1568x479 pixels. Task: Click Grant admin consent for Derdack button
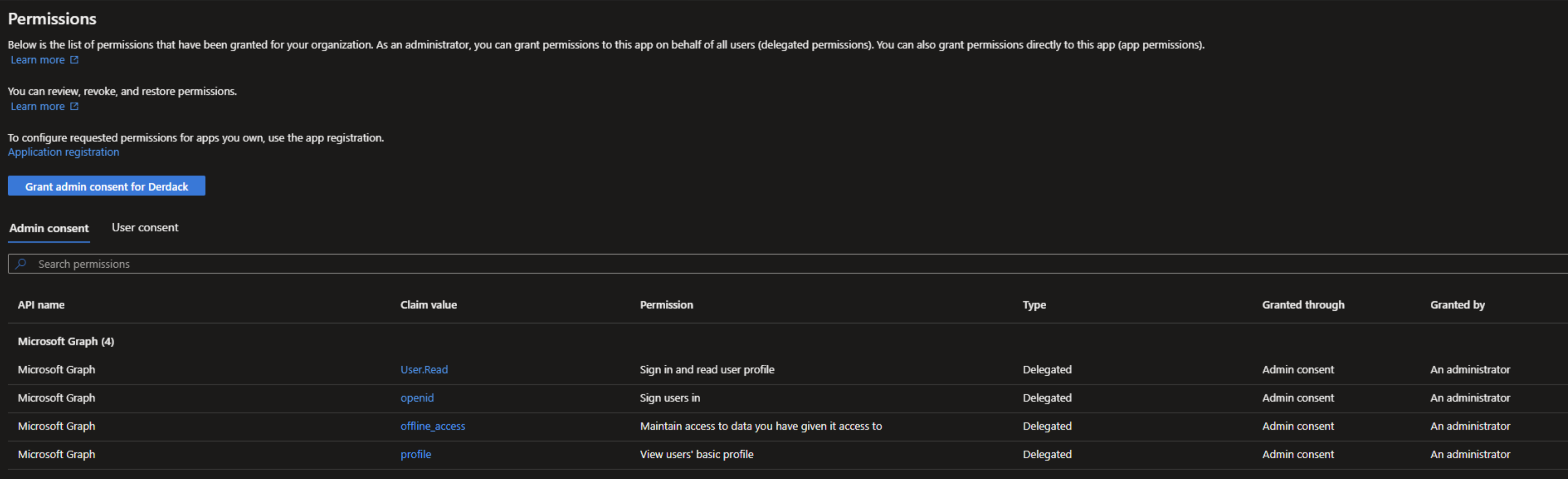[x=107, y=186]
